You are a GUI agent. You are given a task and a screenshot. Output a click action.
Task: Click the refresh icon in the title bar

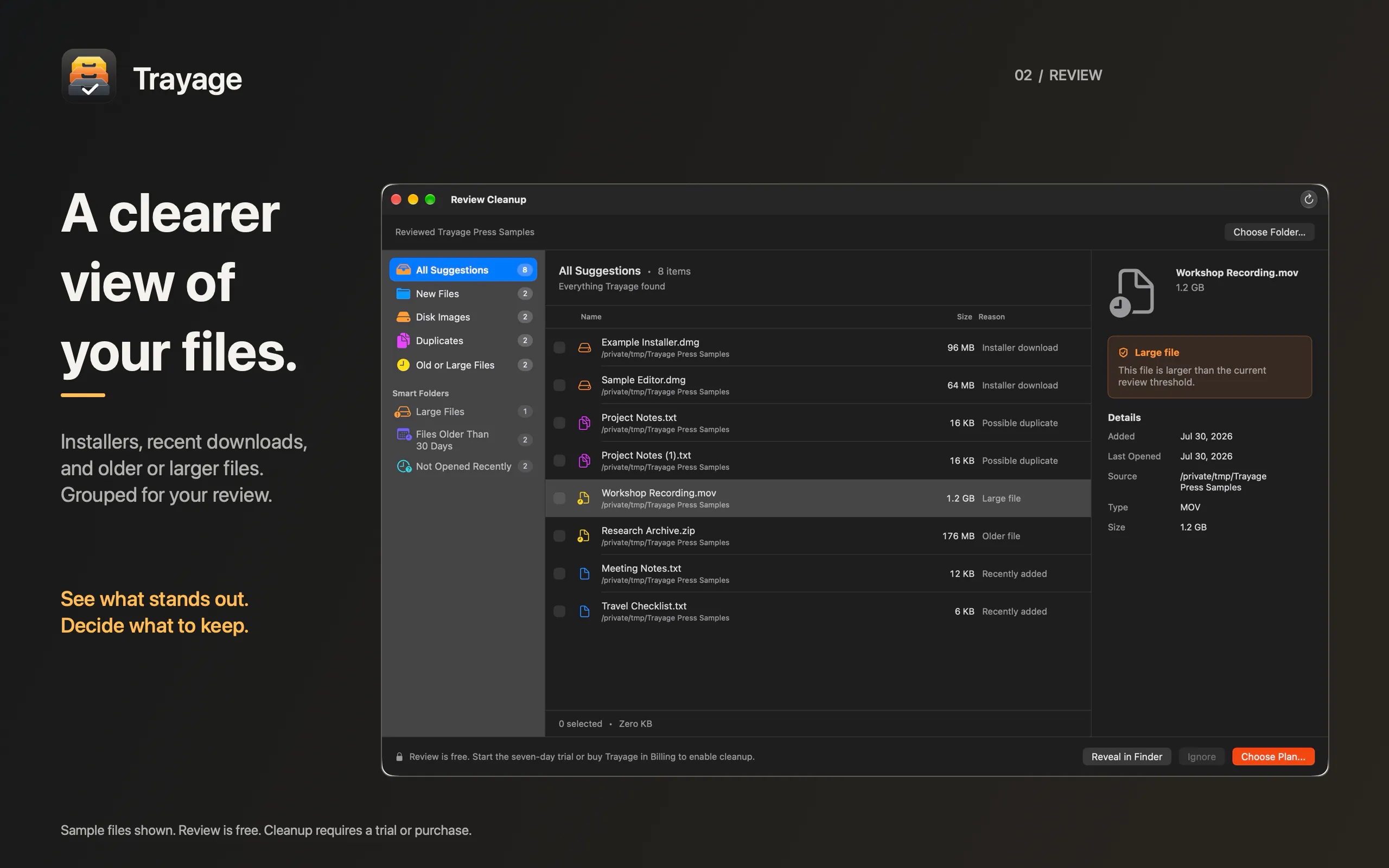pos(1308,199)
